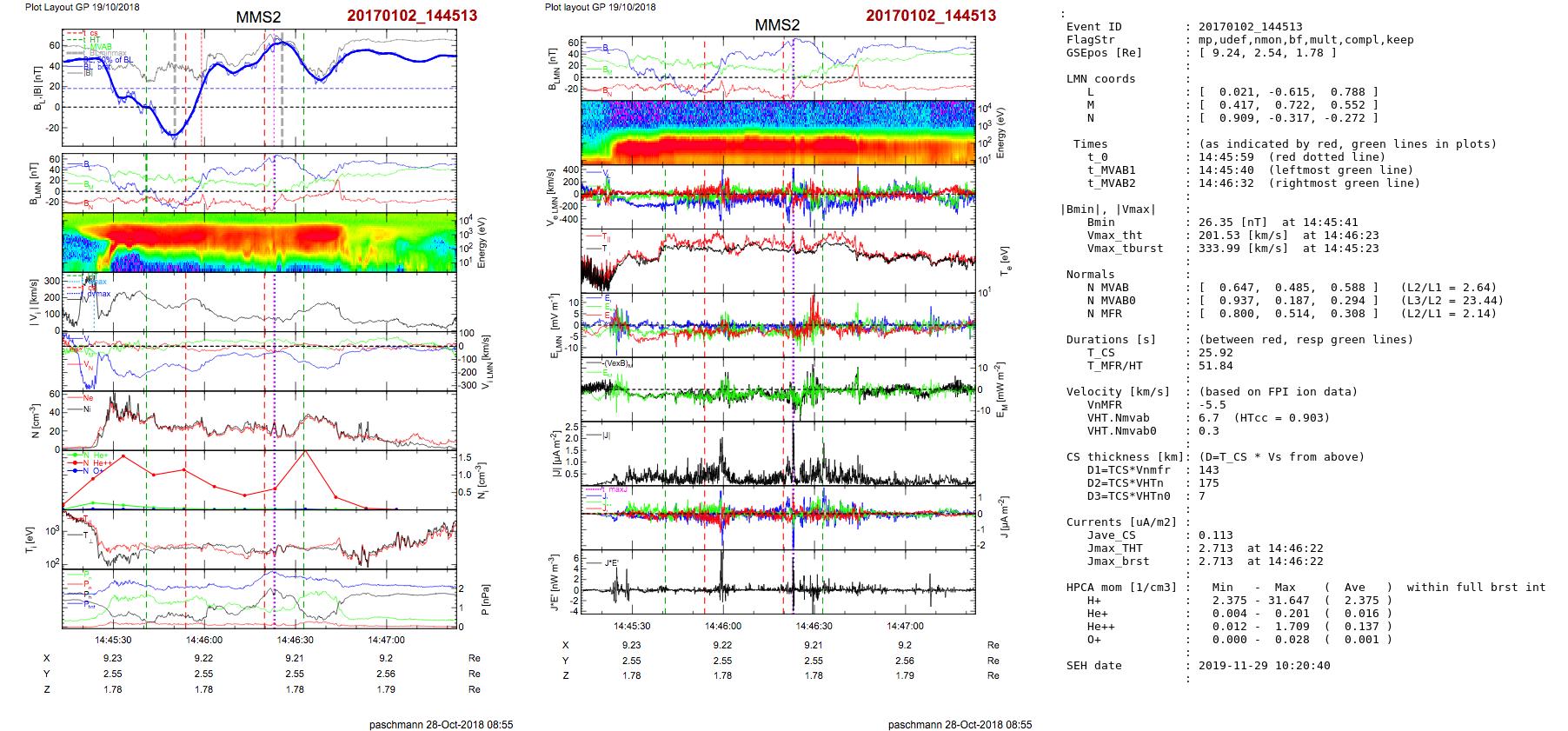The height and width of the screenshot is (731, 1568).
Task: Select VnMFR value '-5.5'
Action: [x=1212, y=405]
